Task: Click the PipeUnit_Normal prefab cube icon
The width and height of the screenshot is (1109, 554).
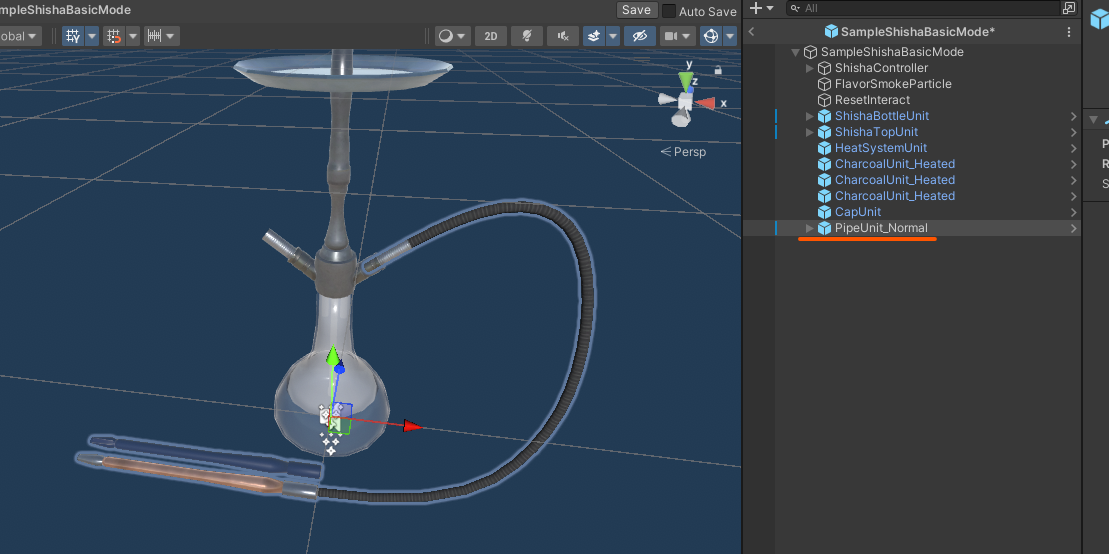Action: pos(824,228)
